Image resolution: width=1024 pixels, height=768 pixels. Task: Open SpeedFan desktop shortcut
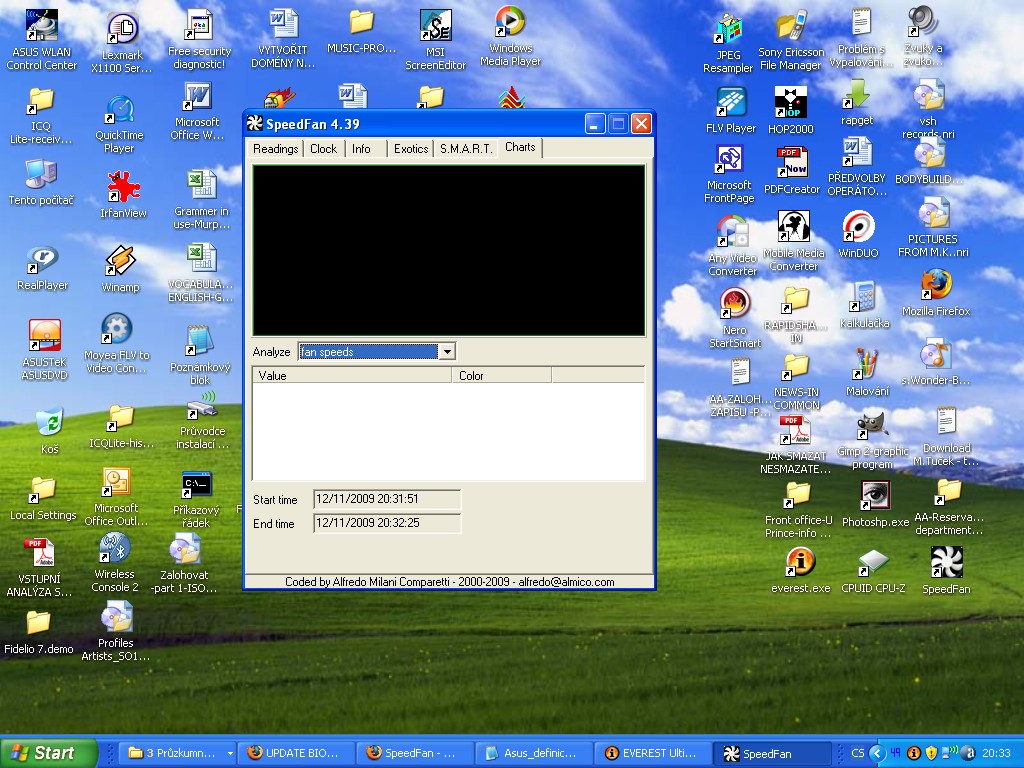point(946,571)
